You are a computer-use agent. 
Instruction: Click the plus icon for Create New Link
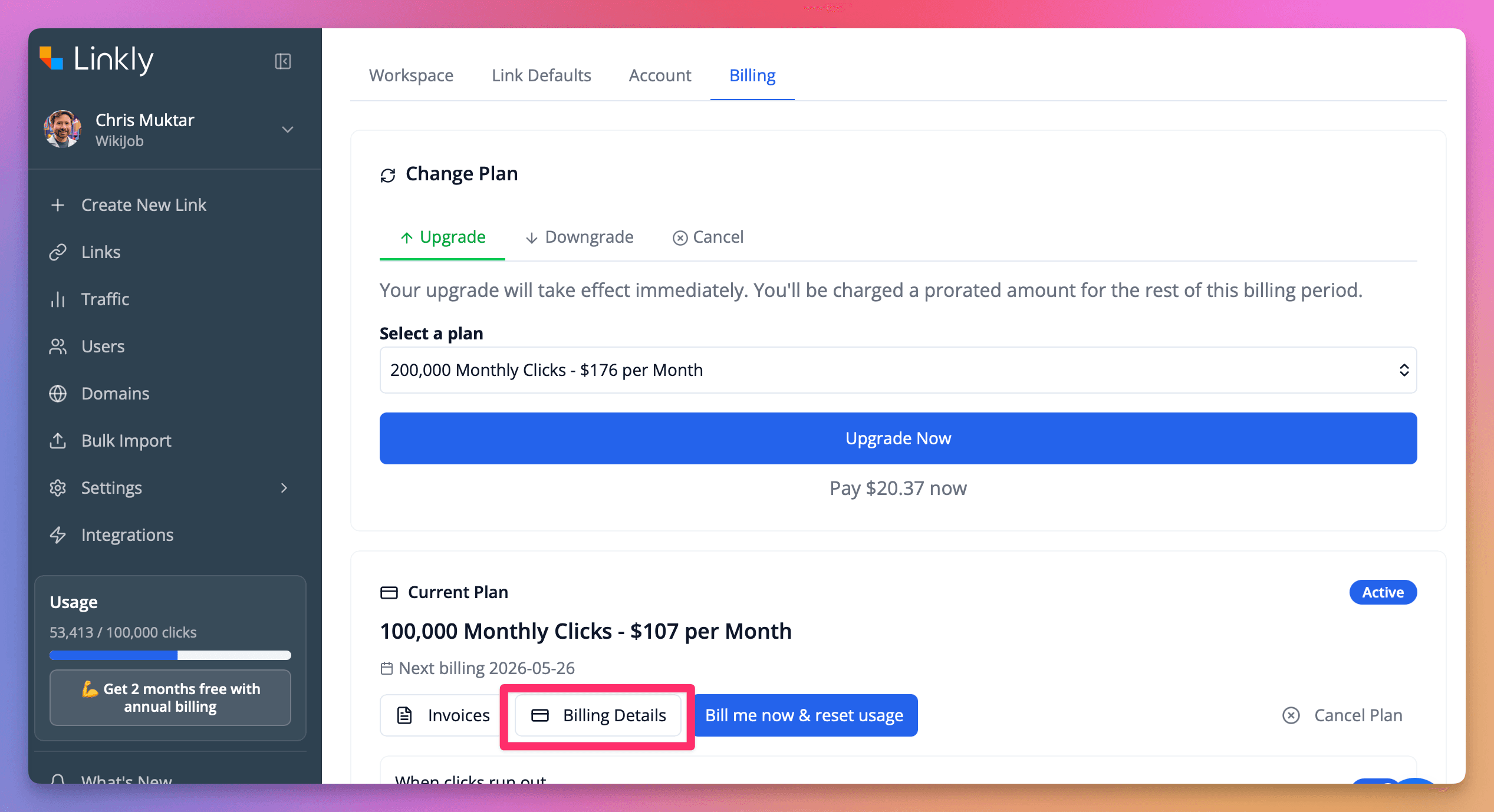point(58,205)
